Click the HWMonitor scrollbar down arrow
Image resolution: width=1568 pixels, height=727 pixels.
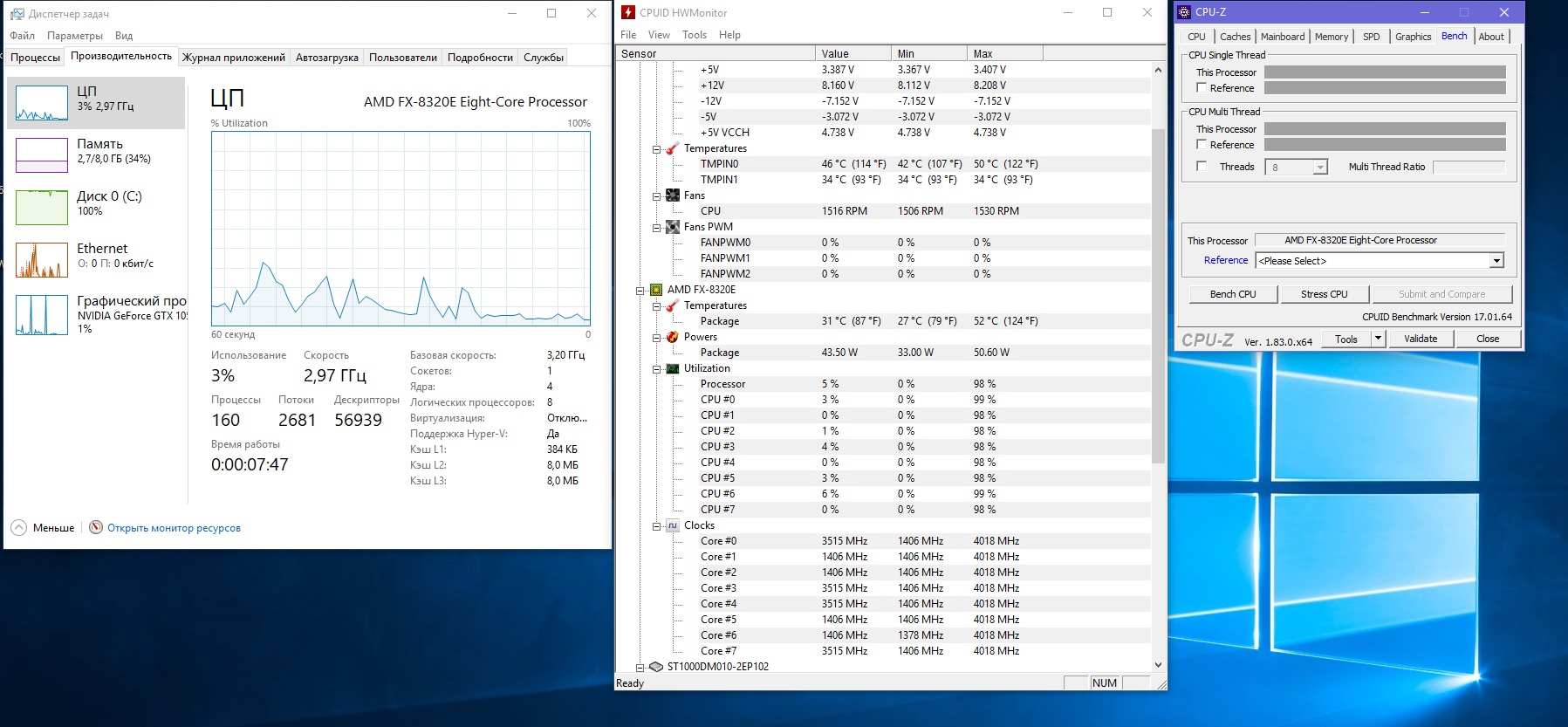coord(1158,665)
